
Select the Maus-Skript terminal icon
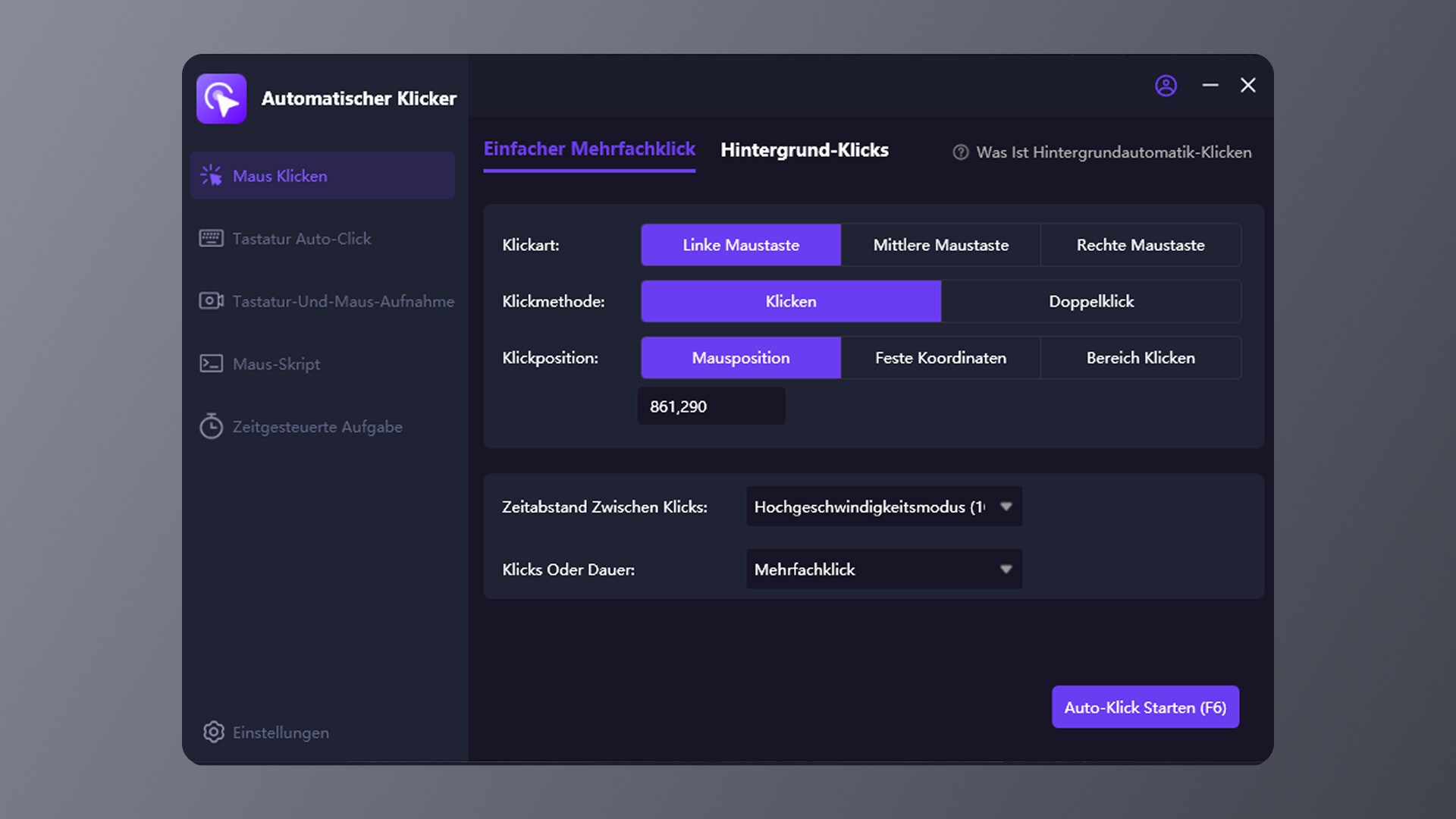pyautogui.click(x=211, y=364)
